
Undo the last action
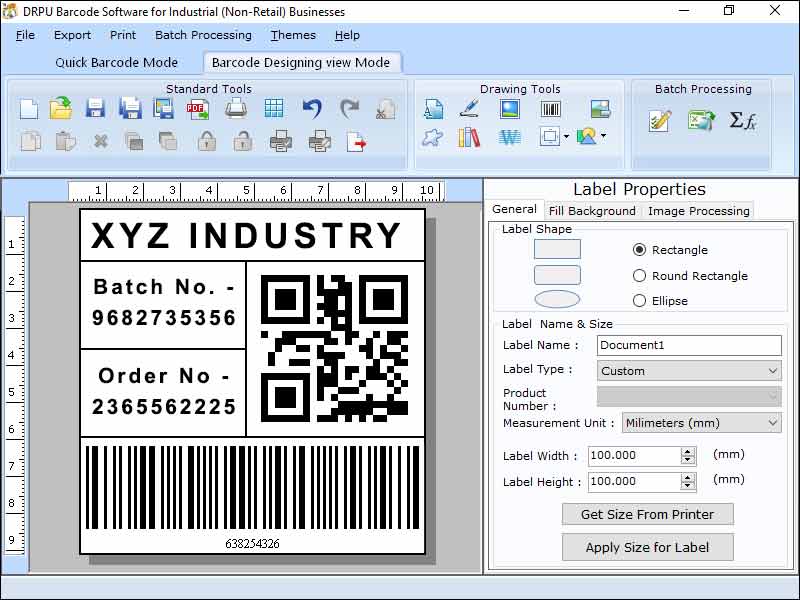pos(311,108)
